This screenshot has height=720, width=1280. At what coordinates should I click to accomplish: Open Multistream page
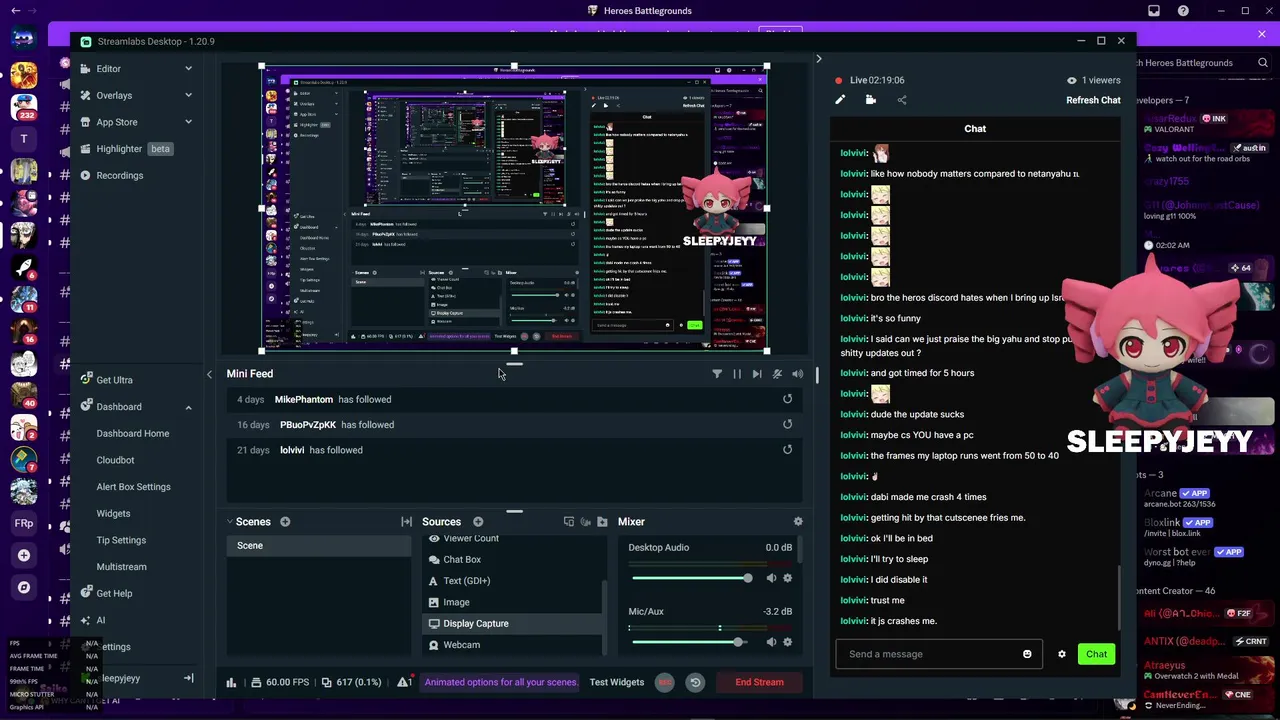click(x=121, y=567)
